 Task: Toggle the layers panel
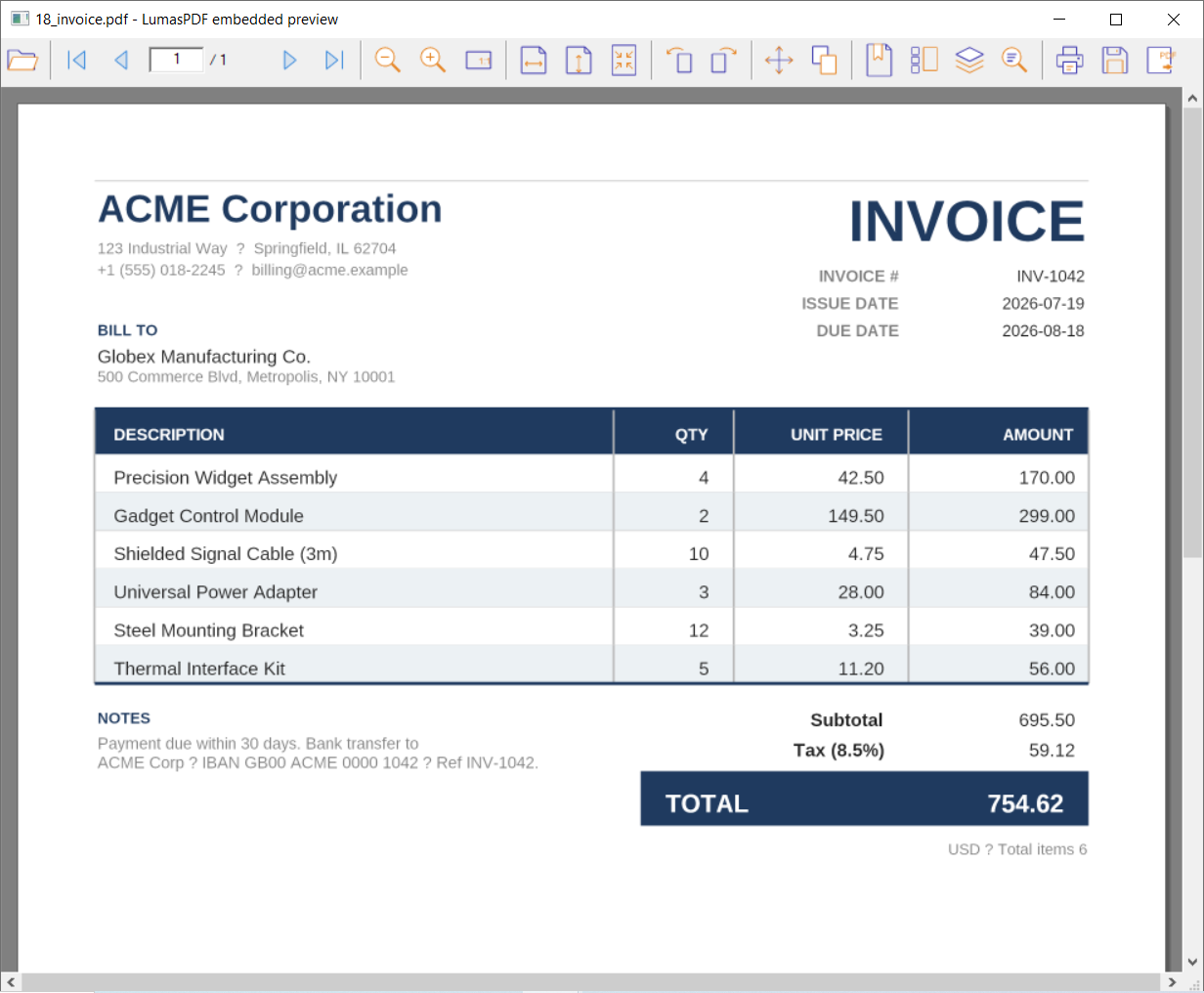(969, 61)
